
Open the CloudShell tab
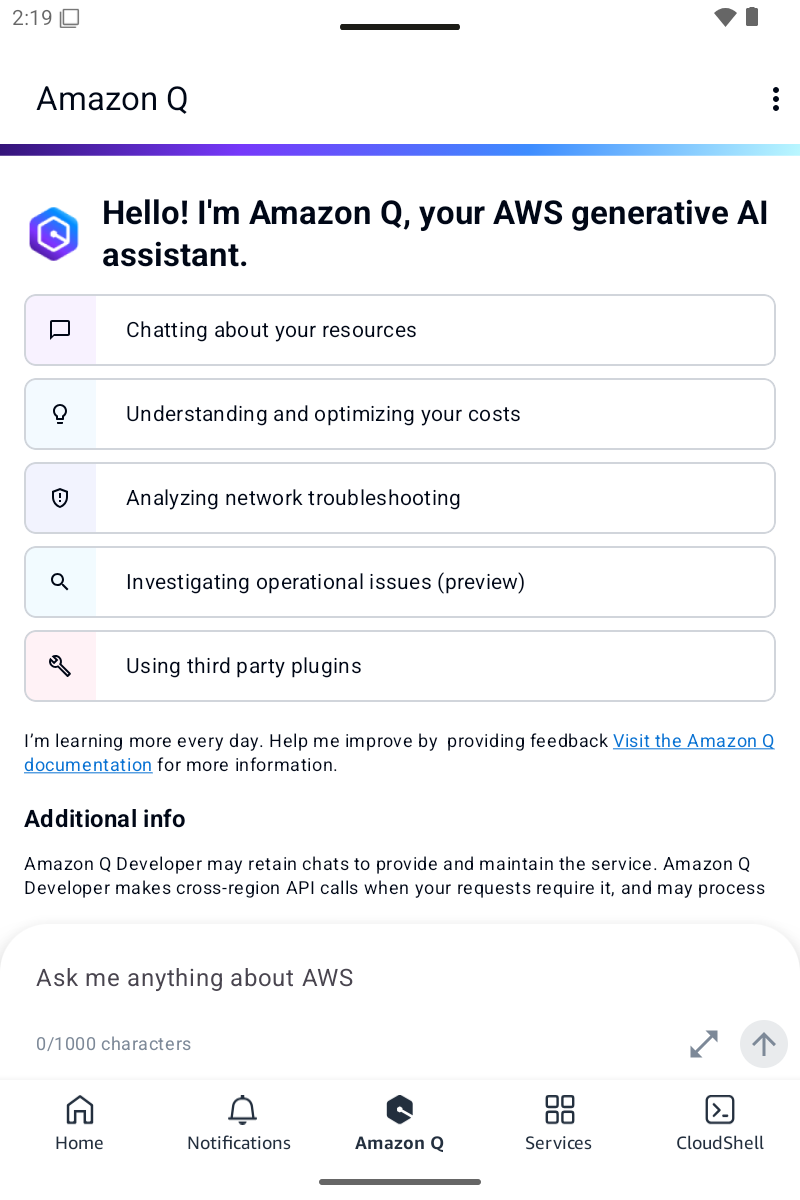click(720, 1123)
